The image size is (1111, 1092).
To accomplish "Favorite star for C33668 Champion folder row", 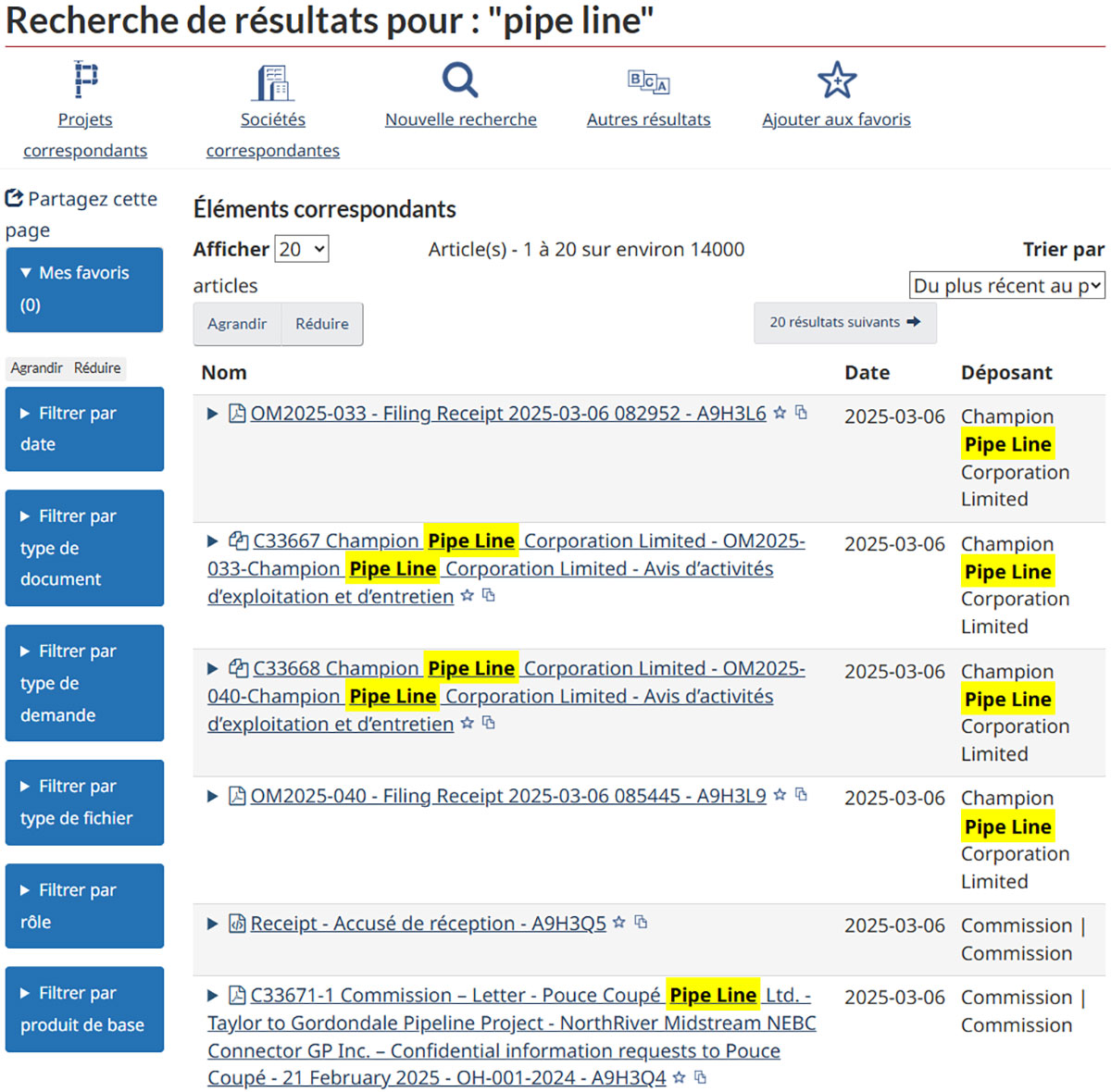I will pos(468,723).
